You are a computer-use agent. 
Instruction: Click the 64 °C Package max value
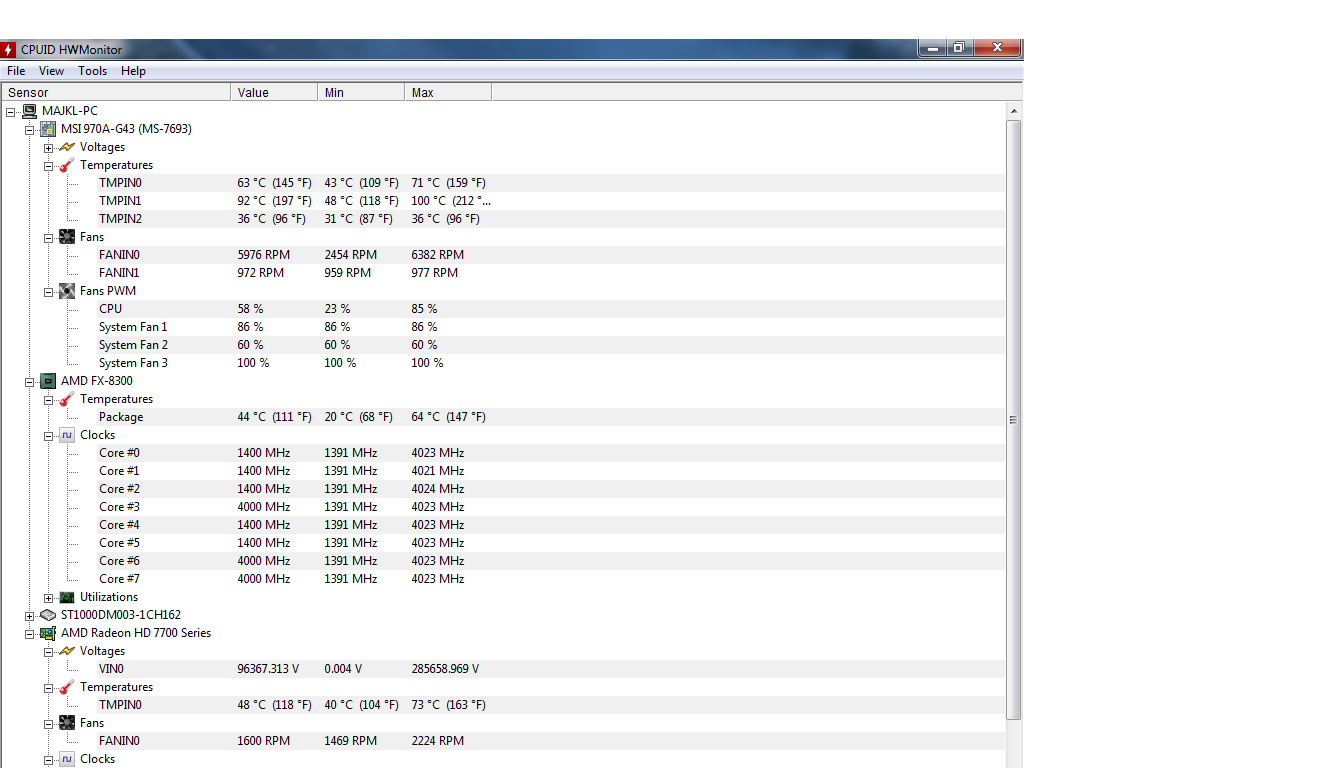pos(448,417)
